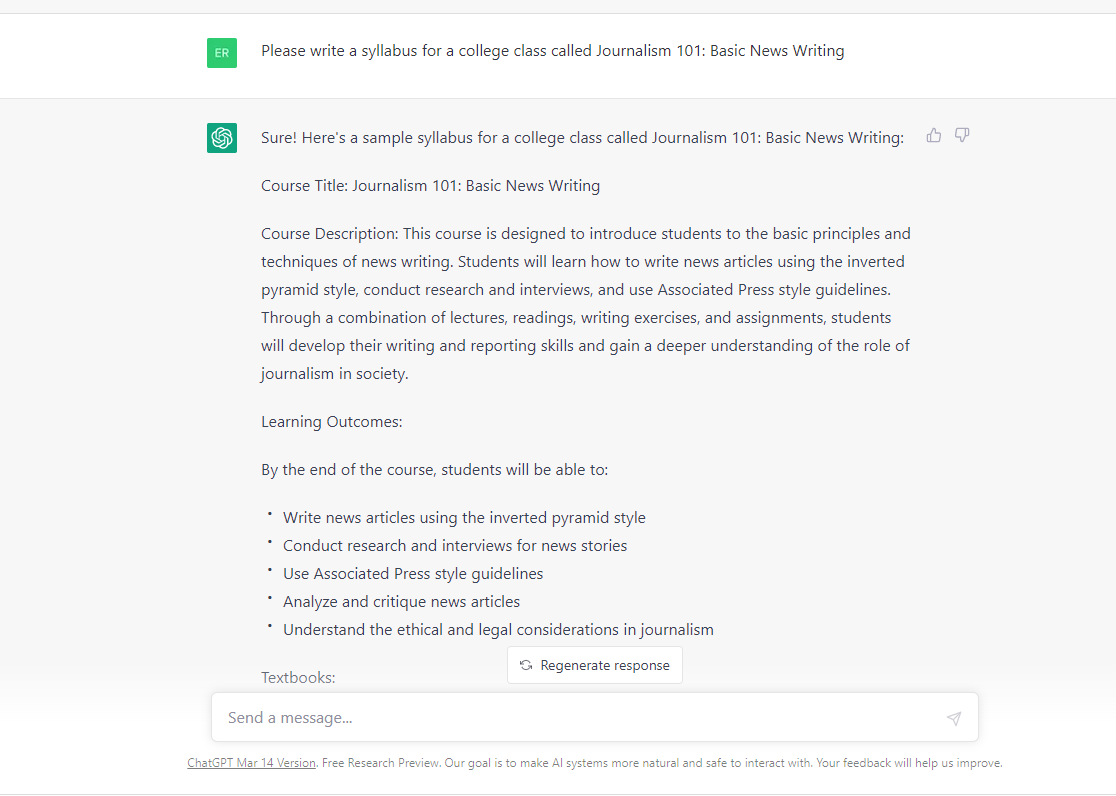1116x796 pixels.
Task: Give a thumbs up to the response
Action: (x=933, y=135)
